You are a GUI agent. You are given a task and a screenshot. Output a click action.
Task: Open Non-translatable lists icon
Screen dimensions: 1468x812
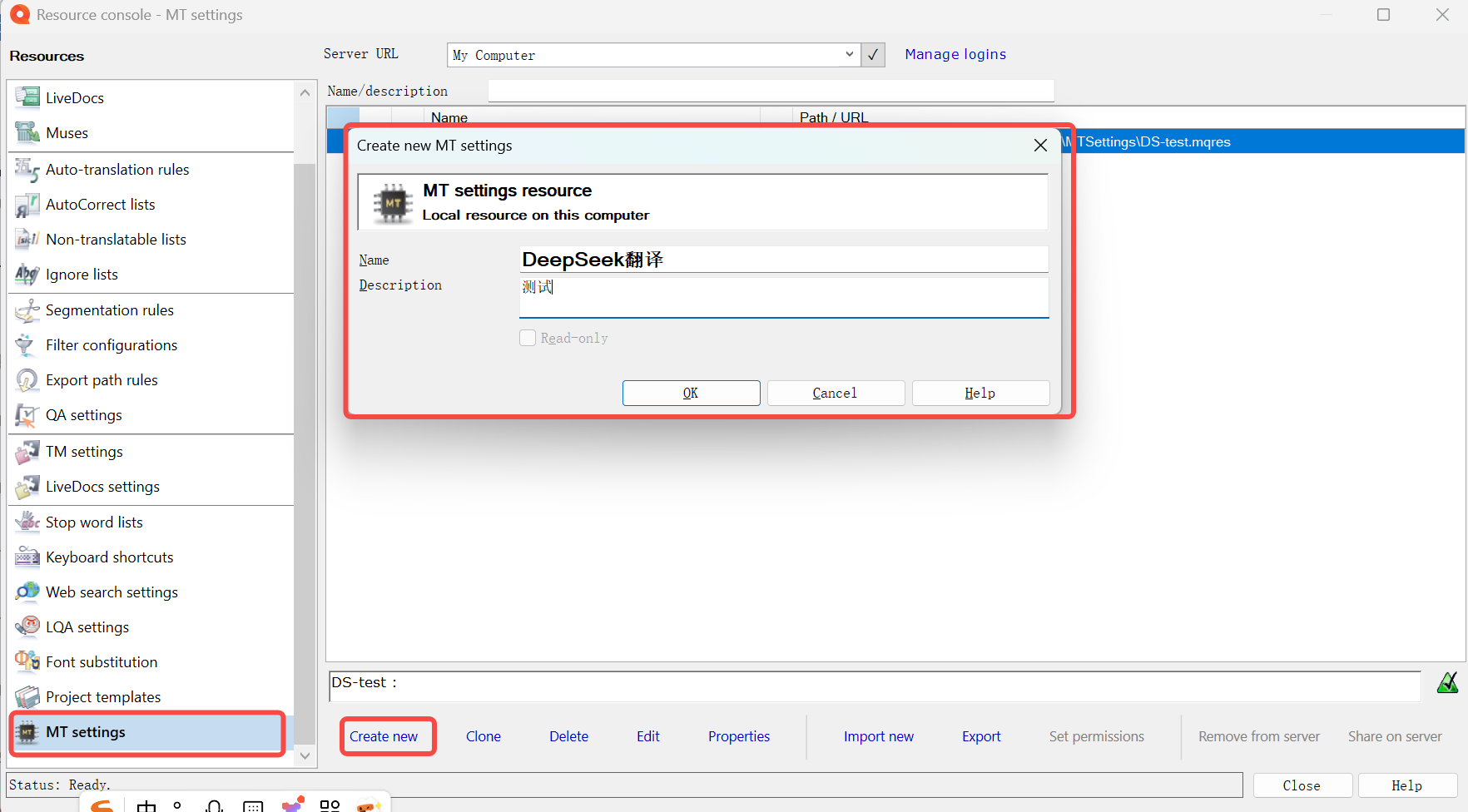[27, 240]
